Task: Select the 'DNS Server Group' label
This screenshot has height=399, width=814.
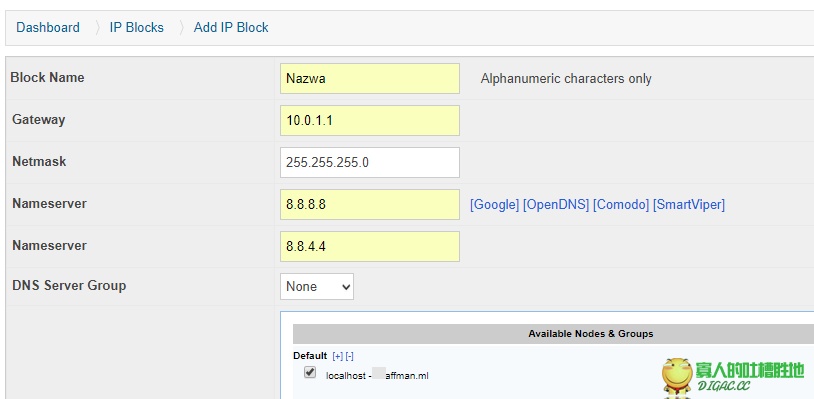Action: [69, 285]
